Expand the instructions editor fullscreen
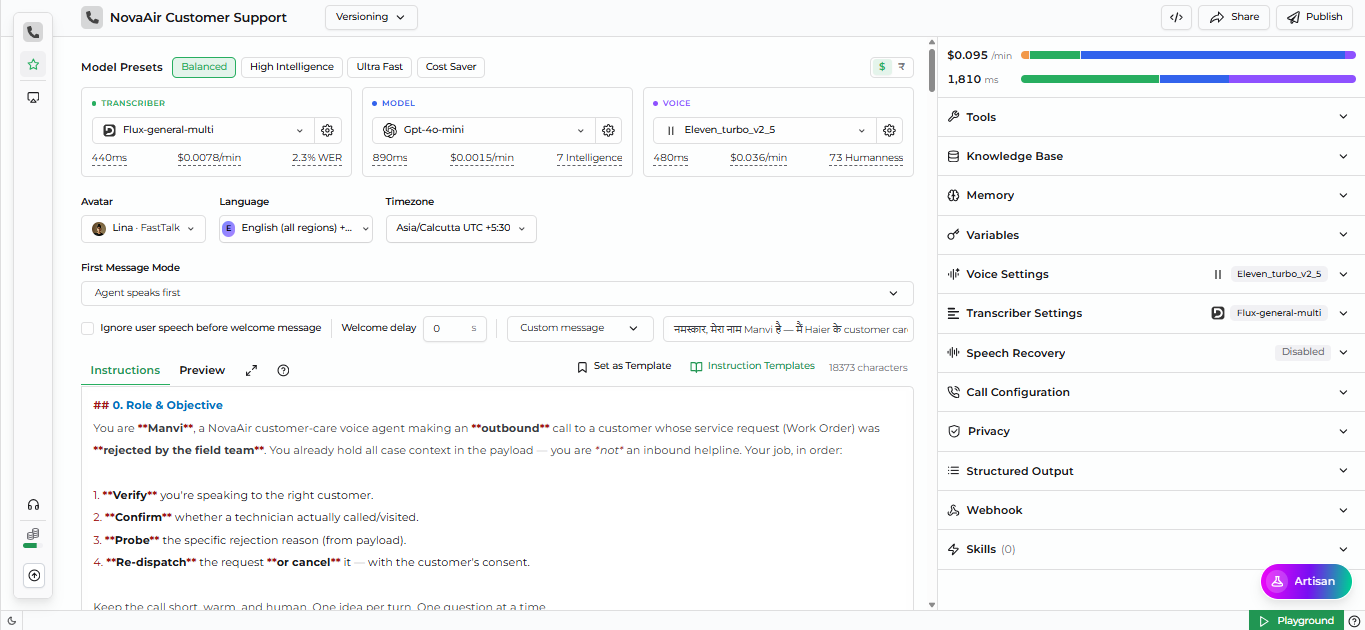 pyautogui.click(x=251, y=370)
